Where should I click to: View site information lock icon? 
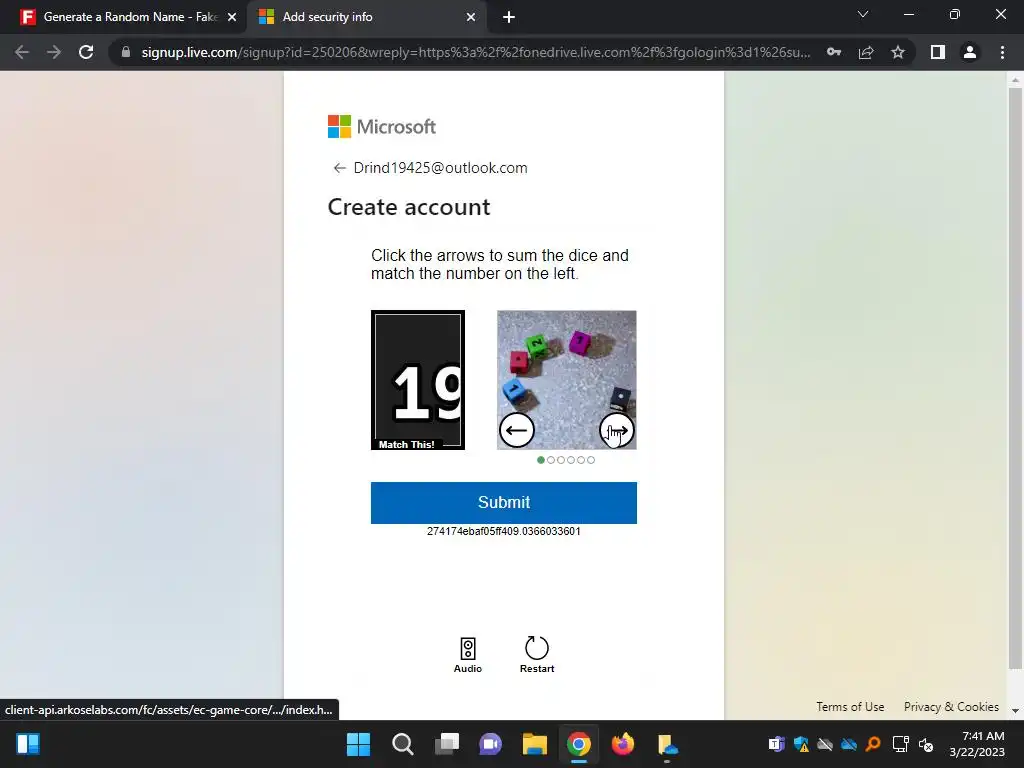[125, 52]
